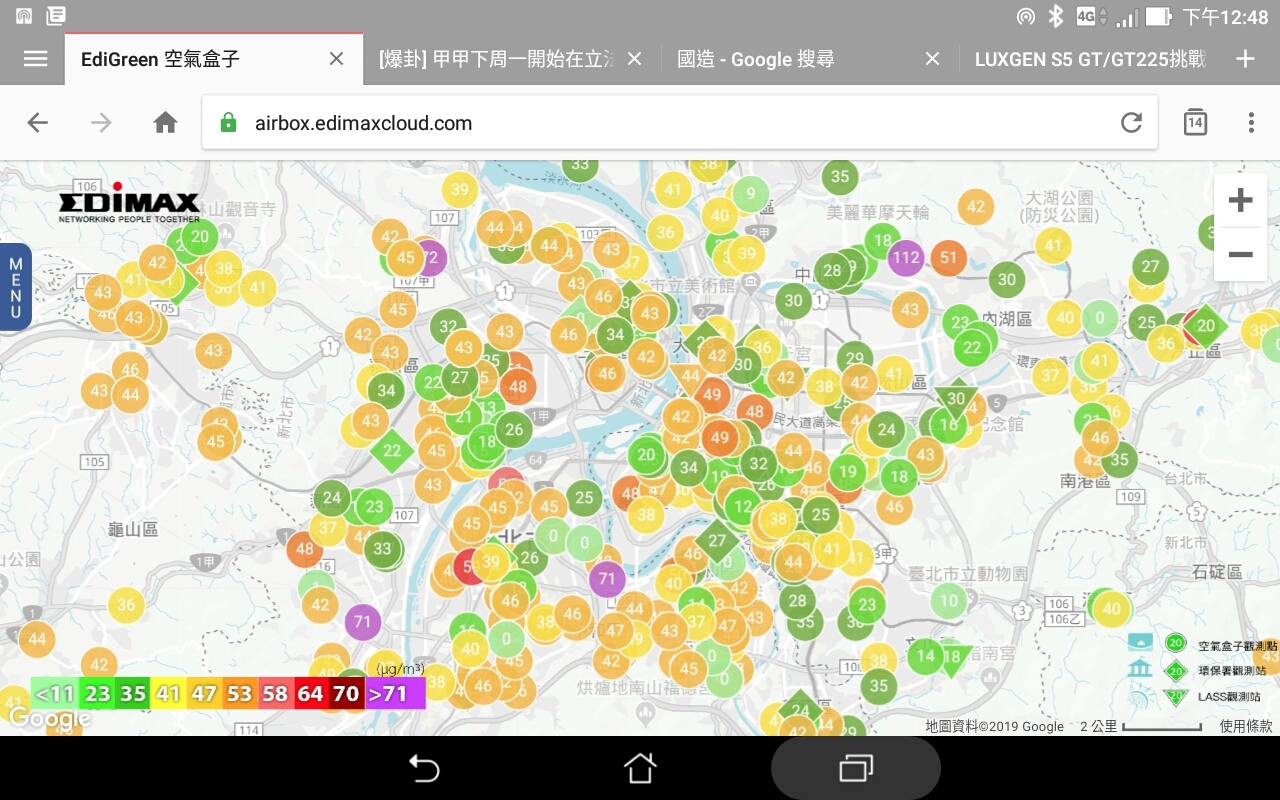
Task: Select the green diamond 24 EPA marker
Action: pyautogui.click(x=799, y=709)
